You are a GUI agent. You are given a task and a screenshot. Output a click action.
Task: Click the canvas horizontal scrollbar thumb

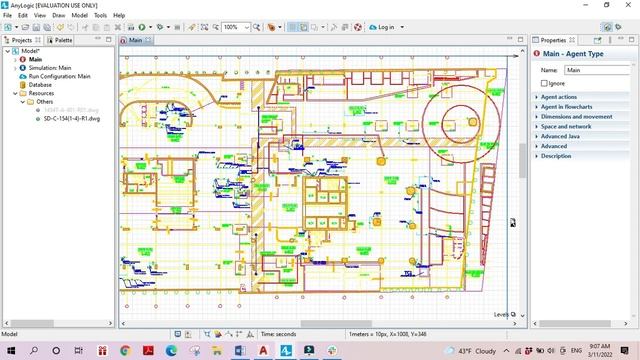(336, 324)
